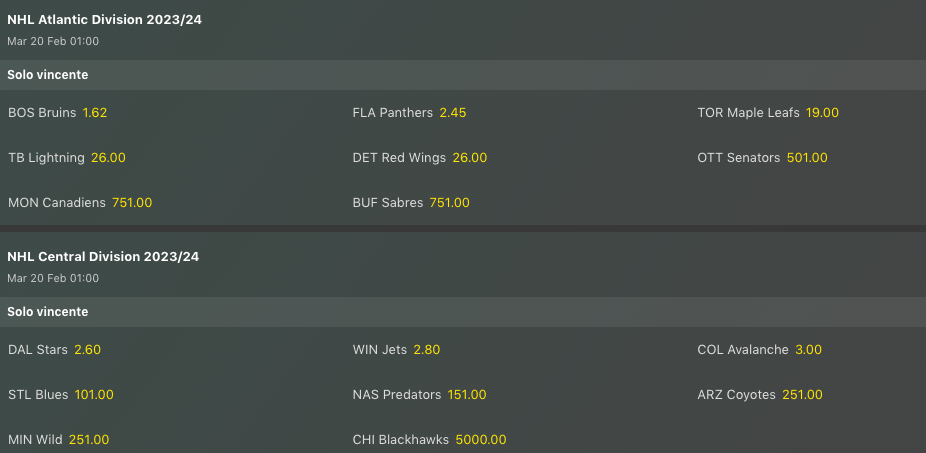This screenshot has width=926, height=453.
Task: Choose STL Blues at 101.00
Action: click(94, 395)
